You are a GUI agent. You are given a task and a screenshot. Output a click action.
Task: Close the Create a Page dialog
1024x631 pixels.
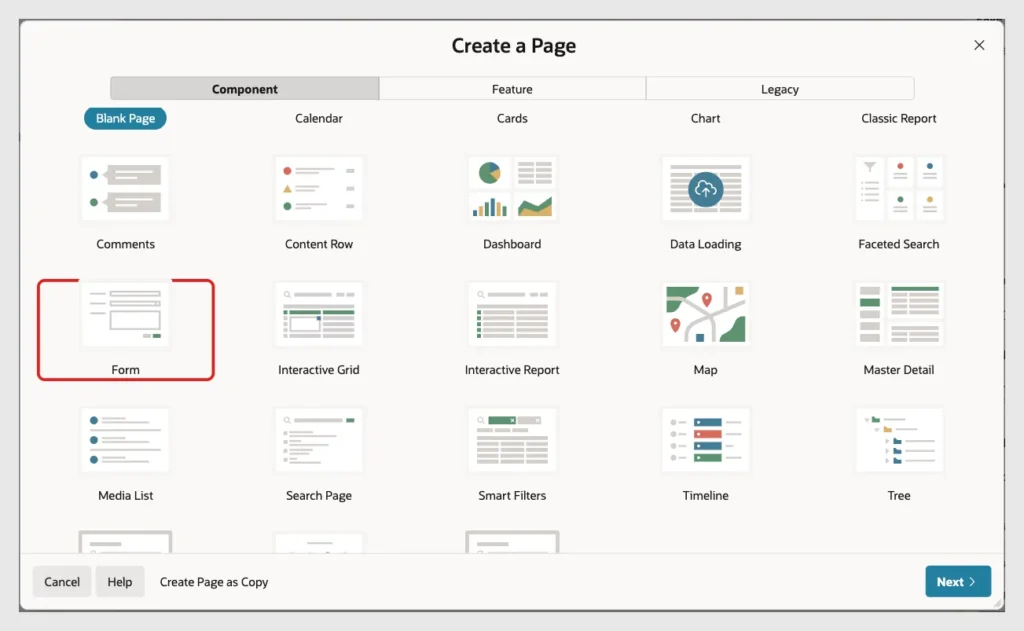click(x=979, y=45)
